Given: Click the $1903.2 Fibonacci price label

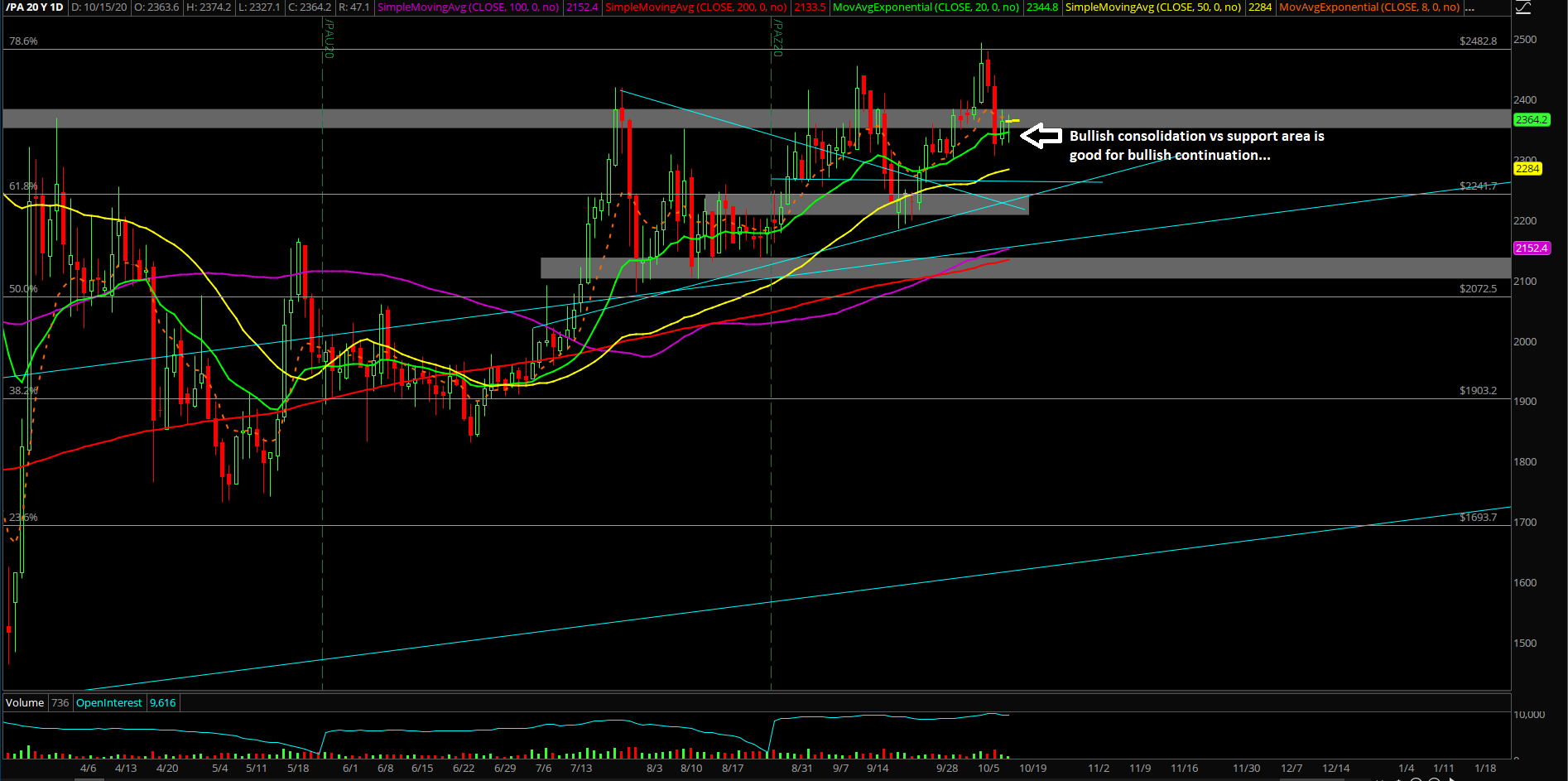Looking at the screenshot, I should coord(1478,391).
